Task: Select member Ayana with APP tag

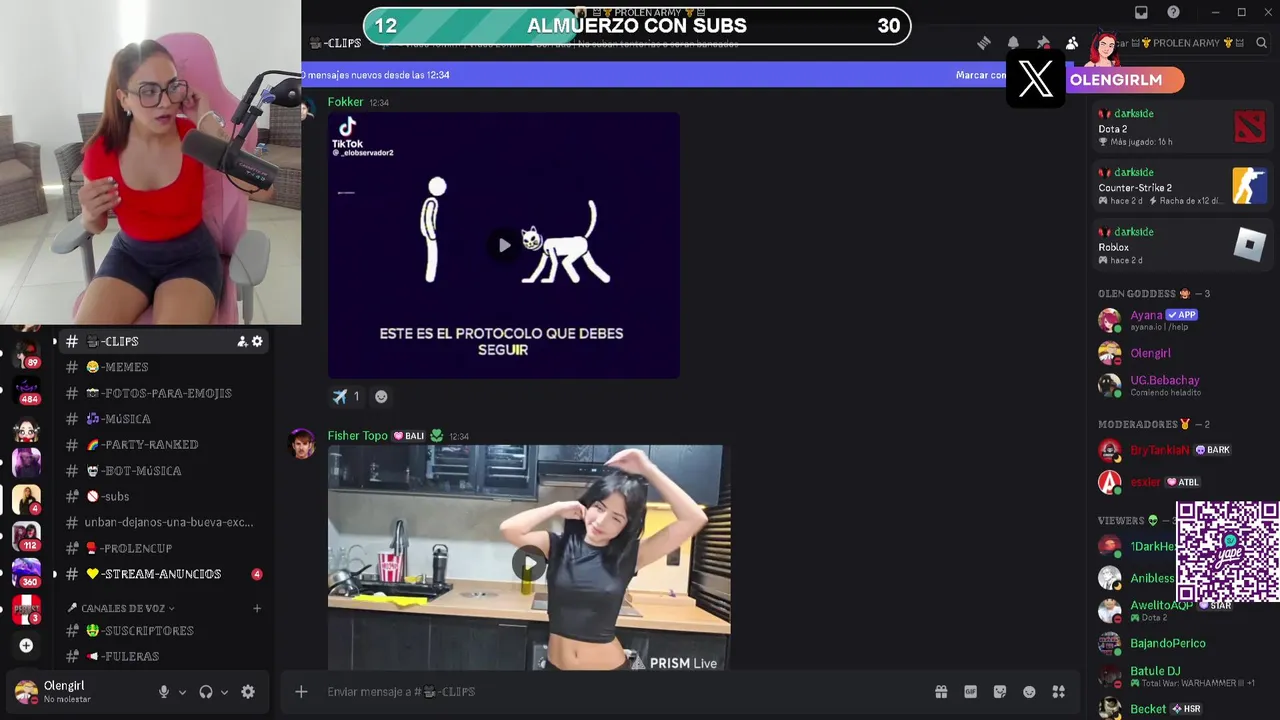Action: (1182, 320)
